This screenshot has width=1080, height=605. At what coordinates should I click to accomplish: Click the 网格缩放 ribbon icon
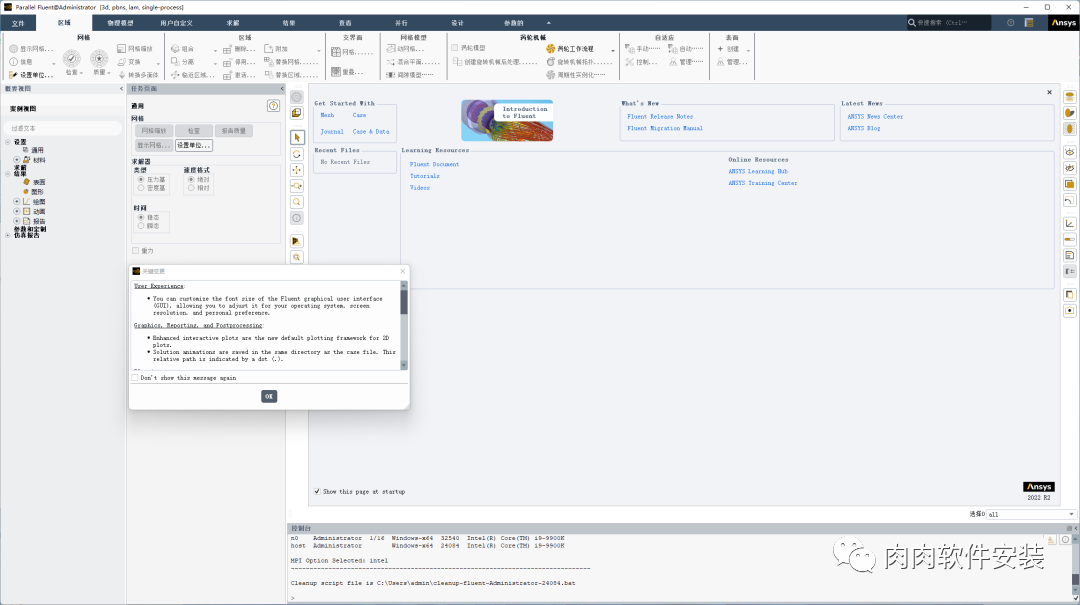point(121,49)
